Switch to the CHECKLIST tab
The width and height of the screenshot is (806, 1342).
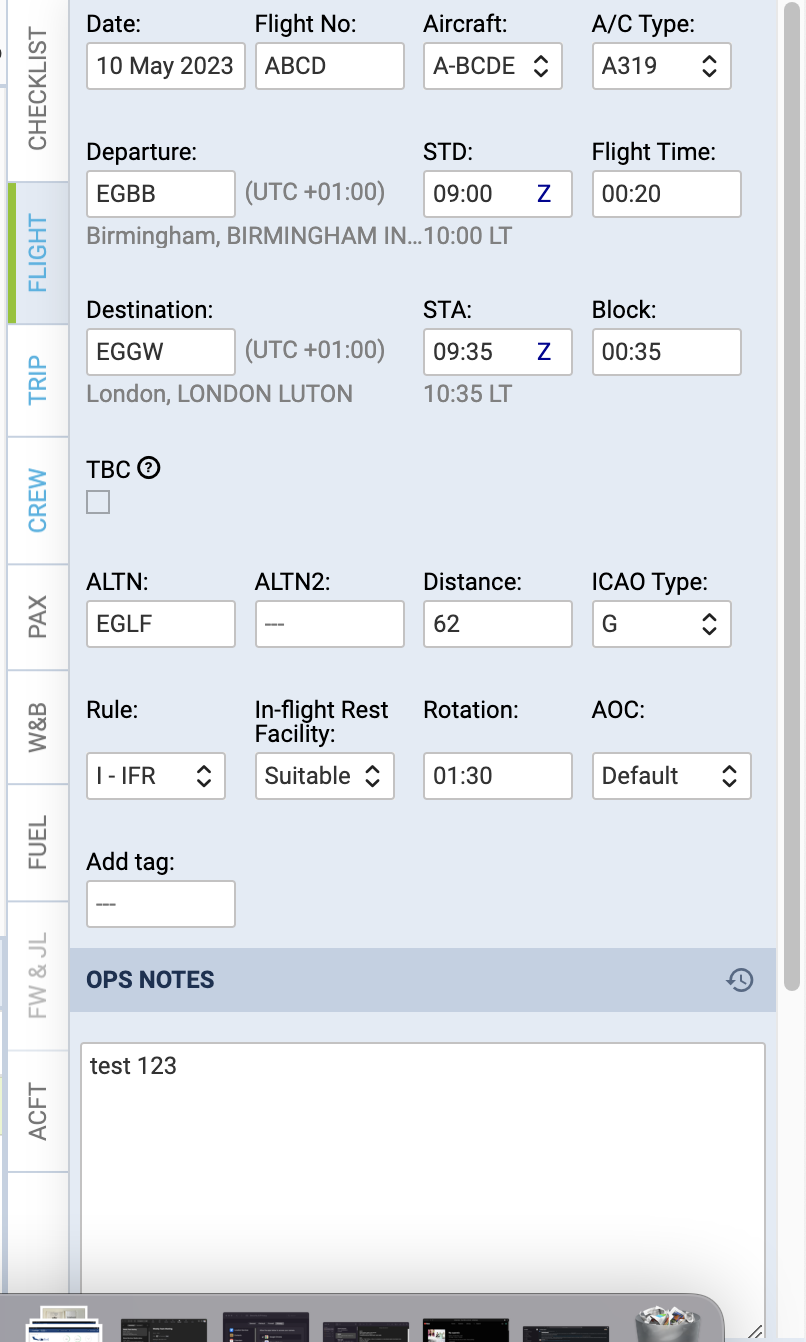38,90
